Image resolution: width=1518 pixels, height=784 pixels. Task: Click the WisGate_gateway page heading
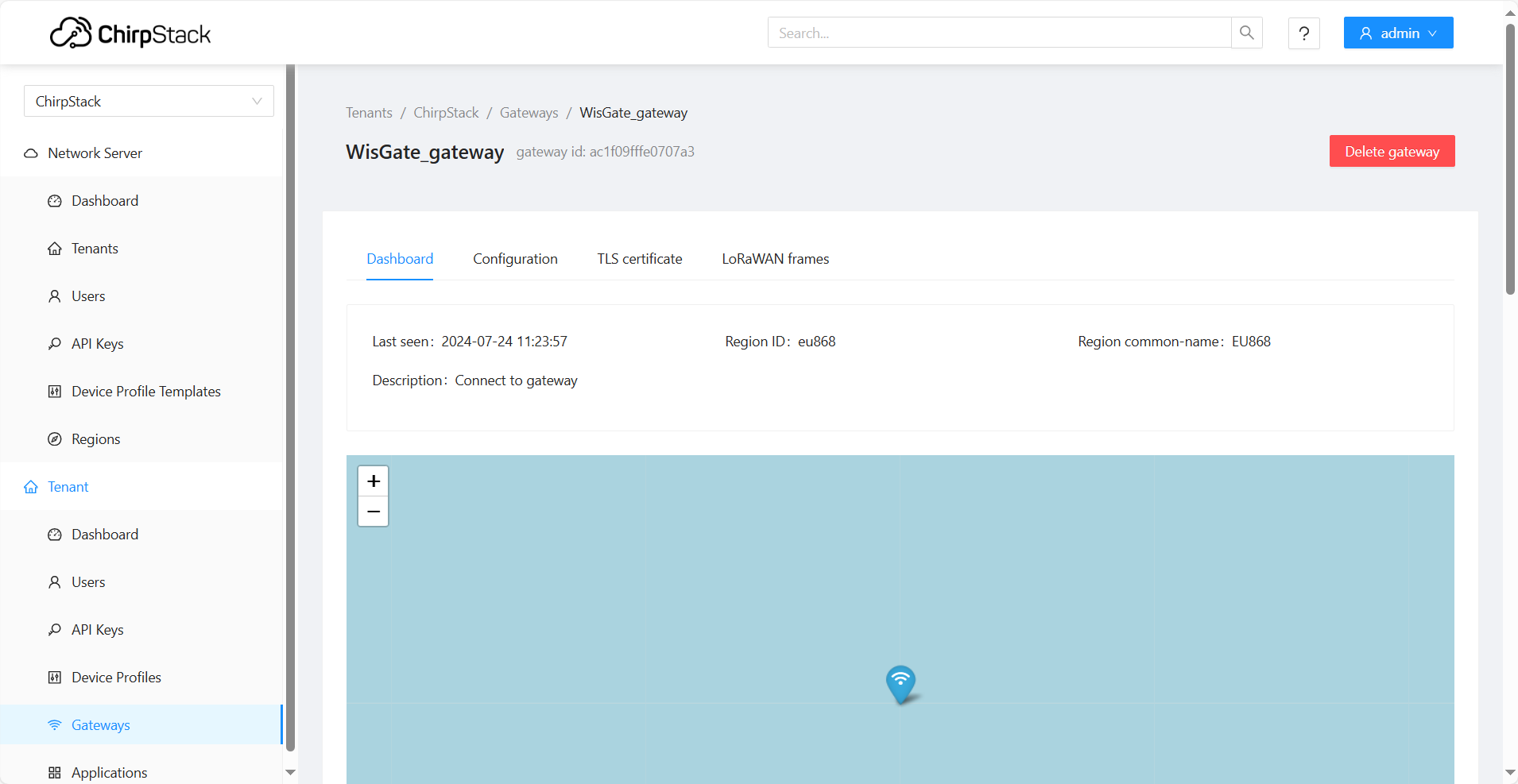425,152
